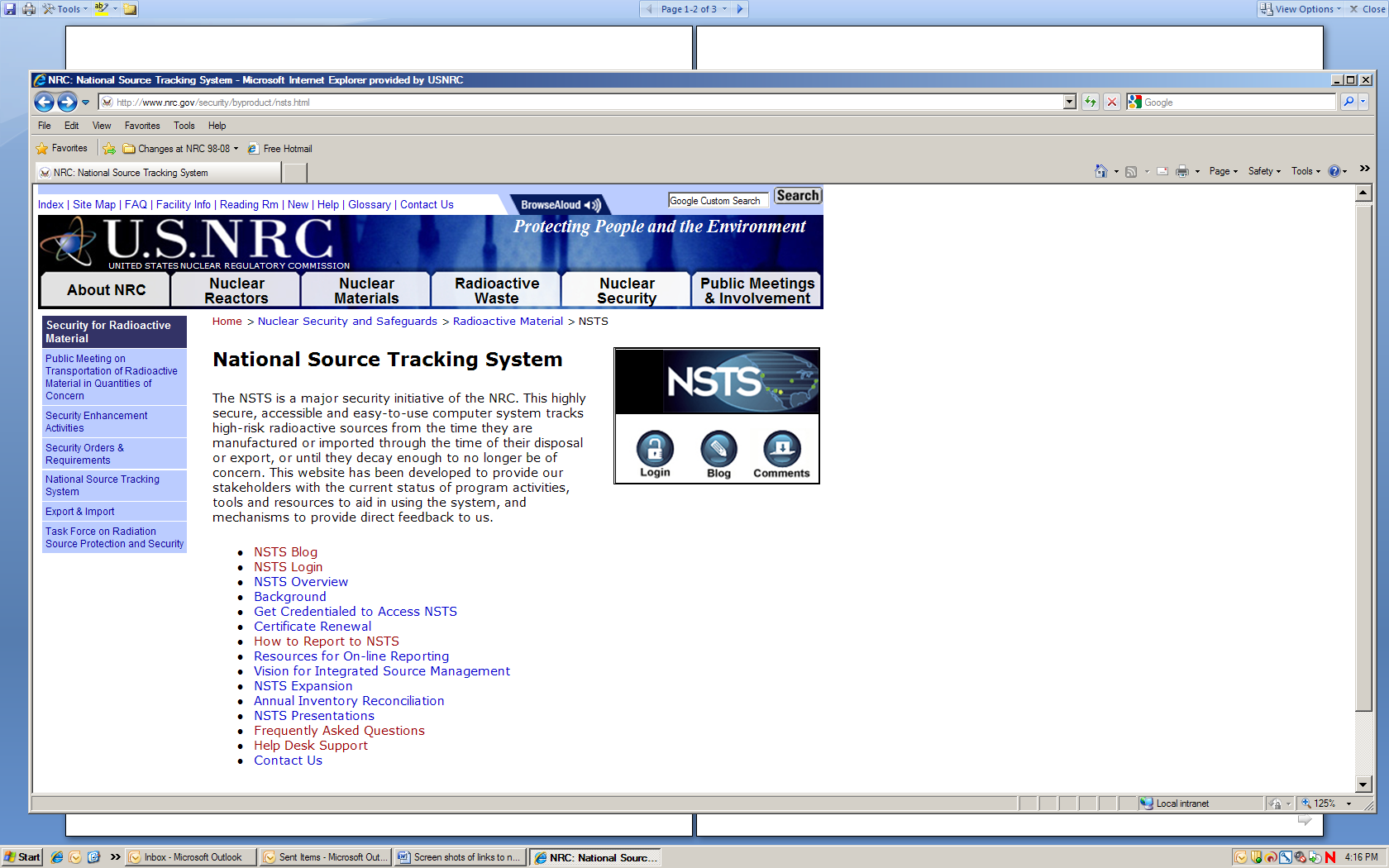Click the yellow comment note icon in Word toolbar
This screenshot has width=1389, height=868.
[130, 9]
